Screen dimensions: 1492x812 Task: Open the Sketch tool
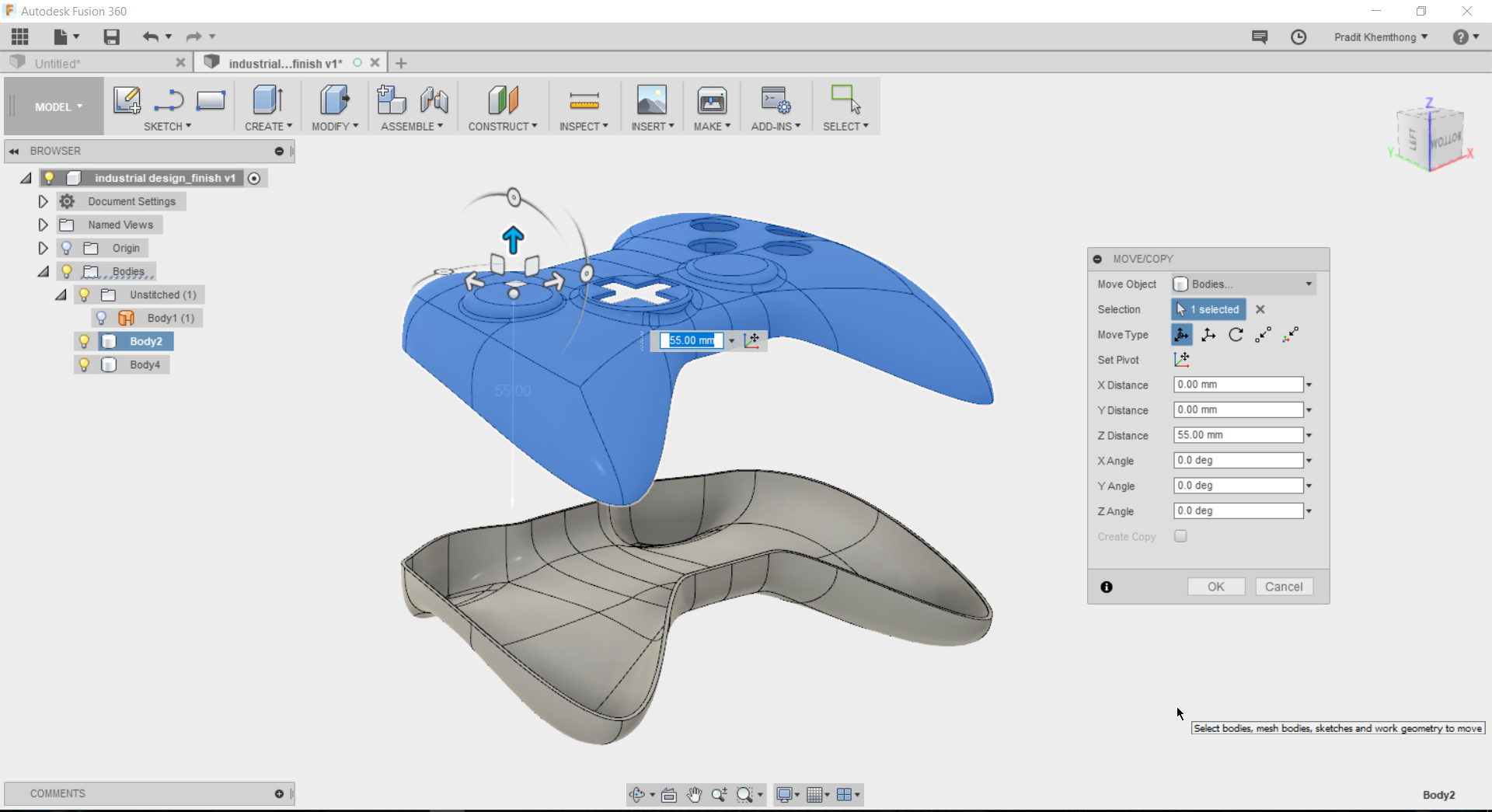click(127, 101)
